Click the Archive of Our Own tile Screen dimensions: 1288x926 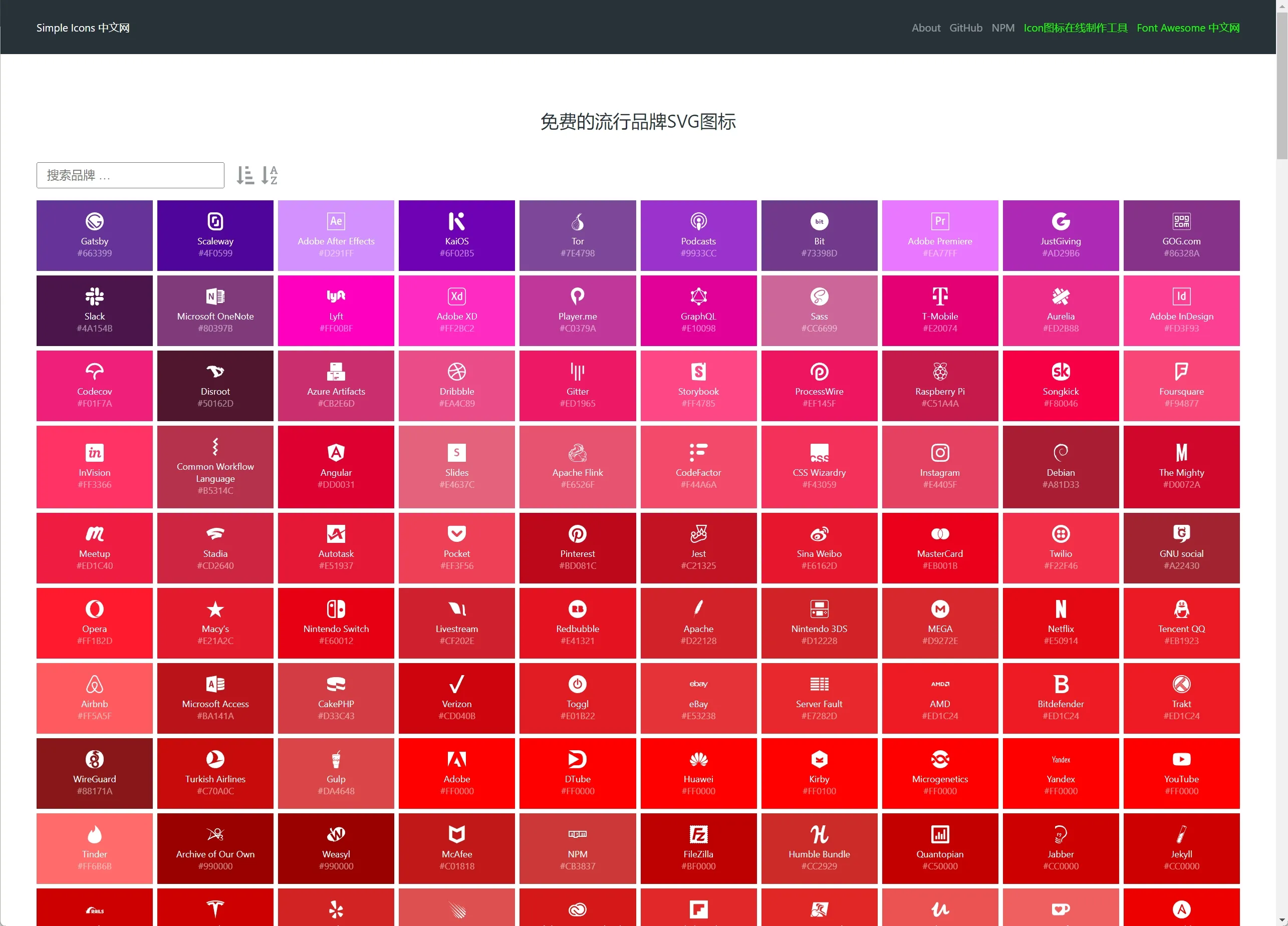(x=215, y=848)
